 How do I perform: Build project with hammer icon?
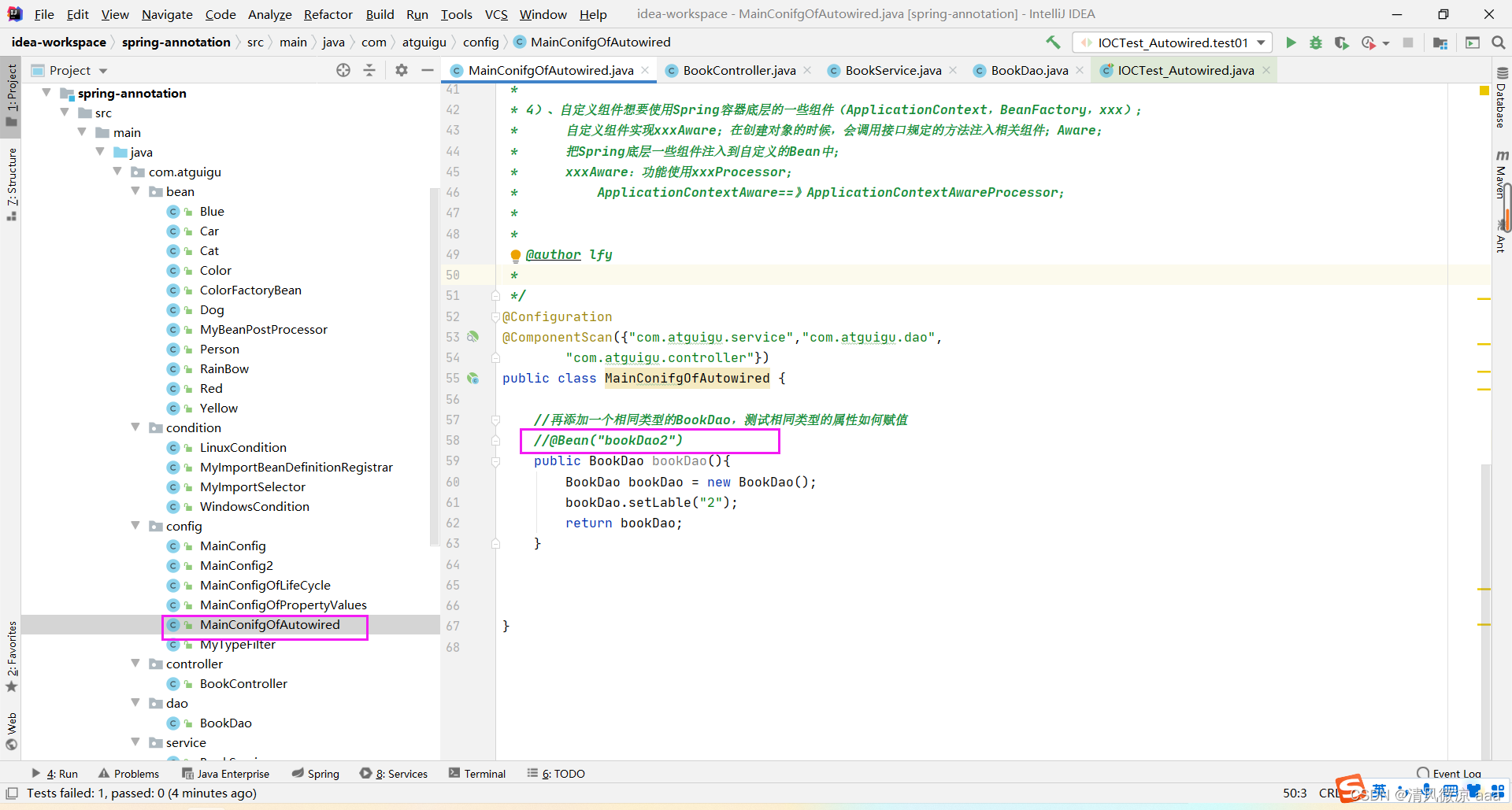1053,43
